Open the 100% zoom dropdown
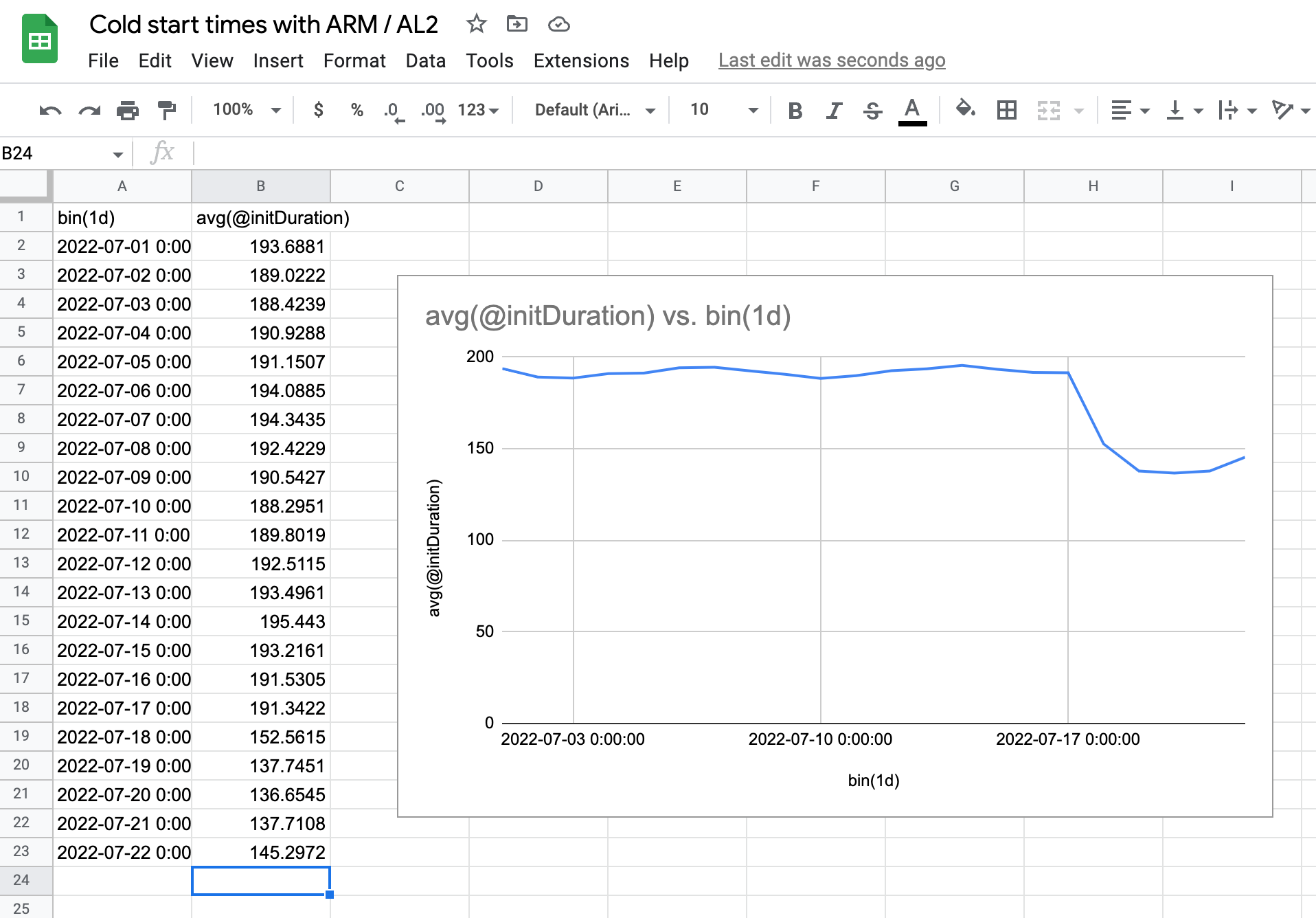This screenshot has width=1316, height=918. coord(246,110)
